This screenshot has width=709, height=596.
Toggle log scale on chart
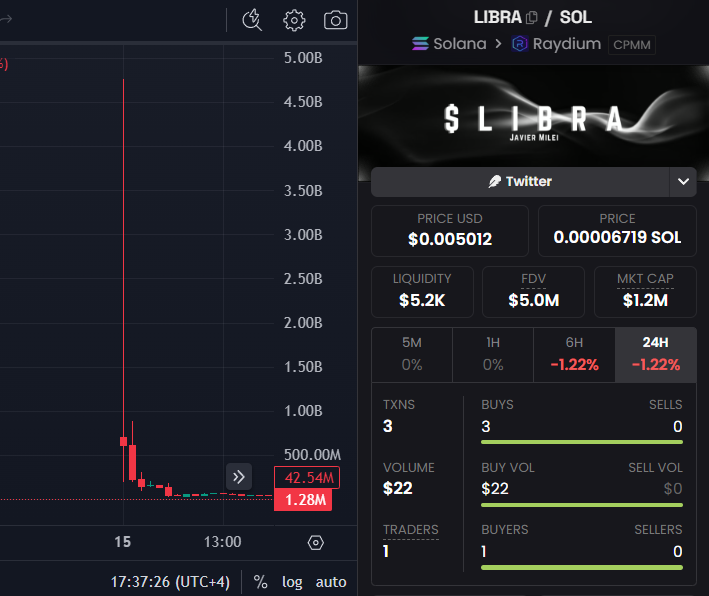pos(292,582)
